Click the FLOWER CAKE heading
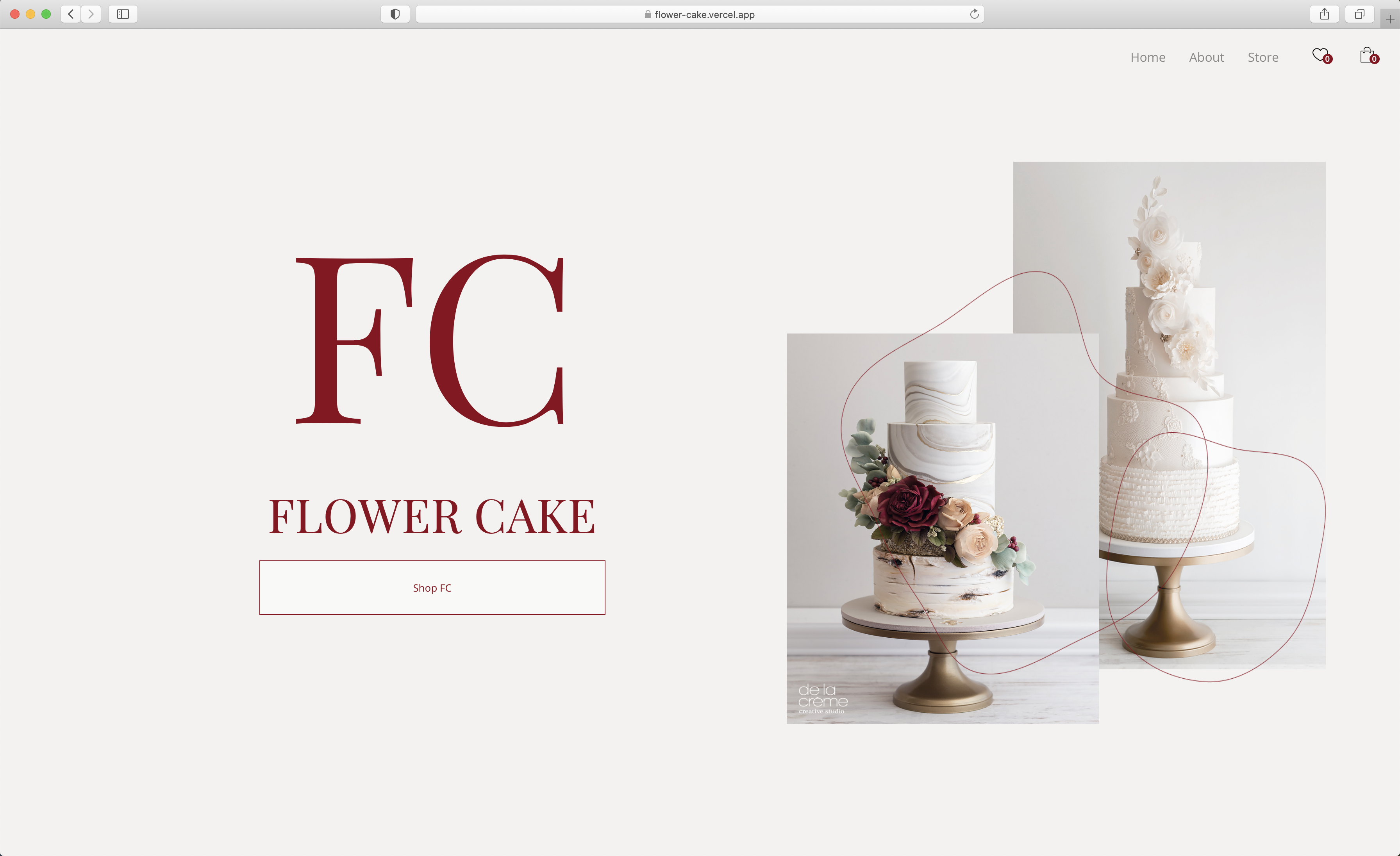Image resolution: width=1400 pixels, height=856 pixels. 432,516
